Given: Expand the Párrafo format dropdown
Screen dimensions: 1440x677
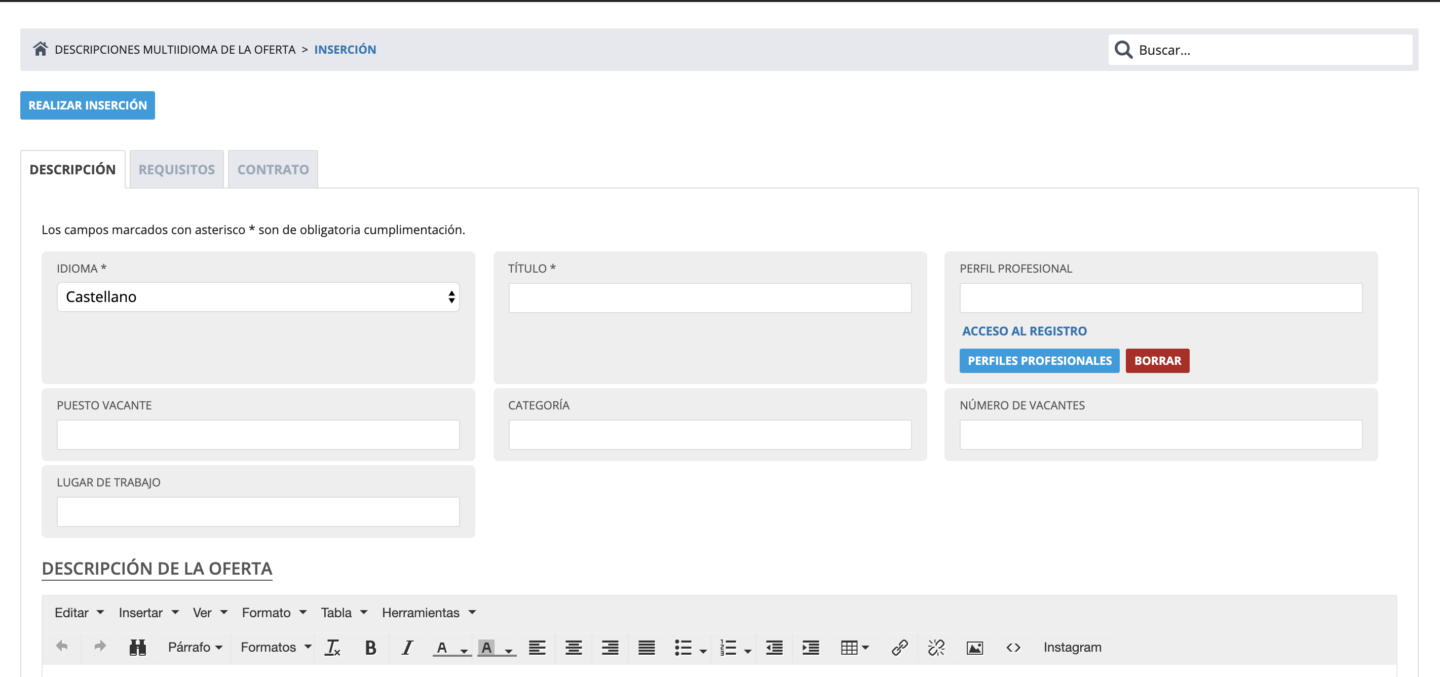Looking at the screenshot, I should [x=195, y=648].
